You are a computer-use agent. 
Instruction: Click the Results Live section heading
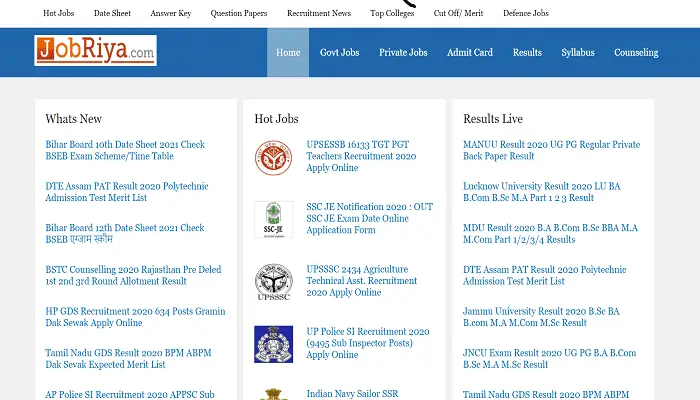(x=493, y=119)
